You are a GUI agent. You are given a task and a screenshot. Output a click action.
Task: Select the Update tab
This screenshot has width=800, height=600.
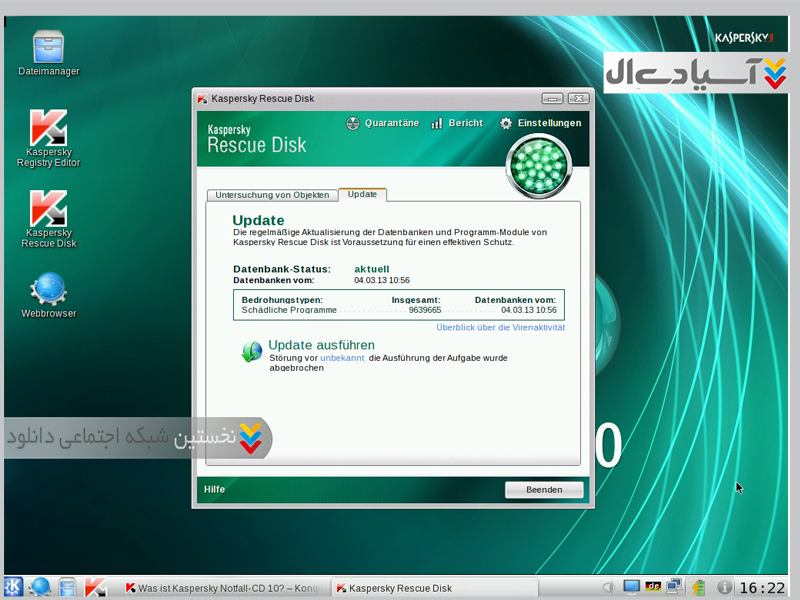point(362,194)
